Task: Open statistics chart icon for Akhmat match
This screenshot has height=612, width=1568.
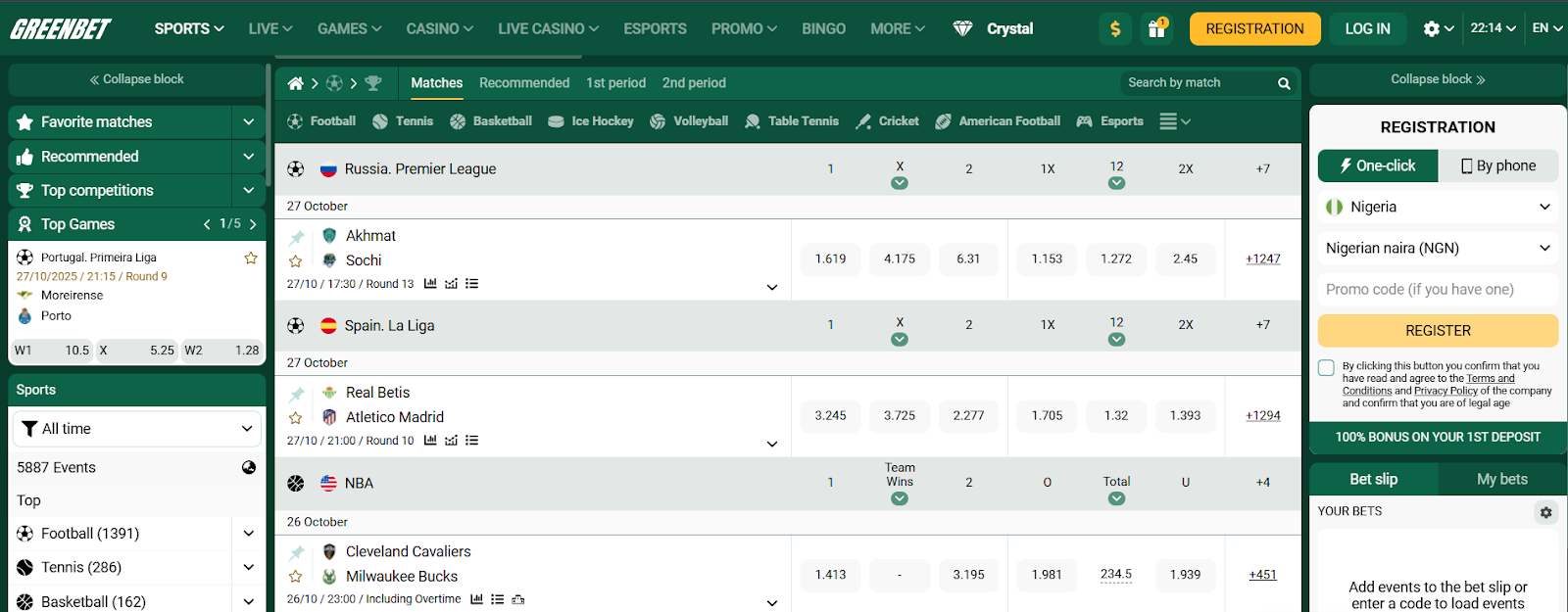Action: coord(430,284)
